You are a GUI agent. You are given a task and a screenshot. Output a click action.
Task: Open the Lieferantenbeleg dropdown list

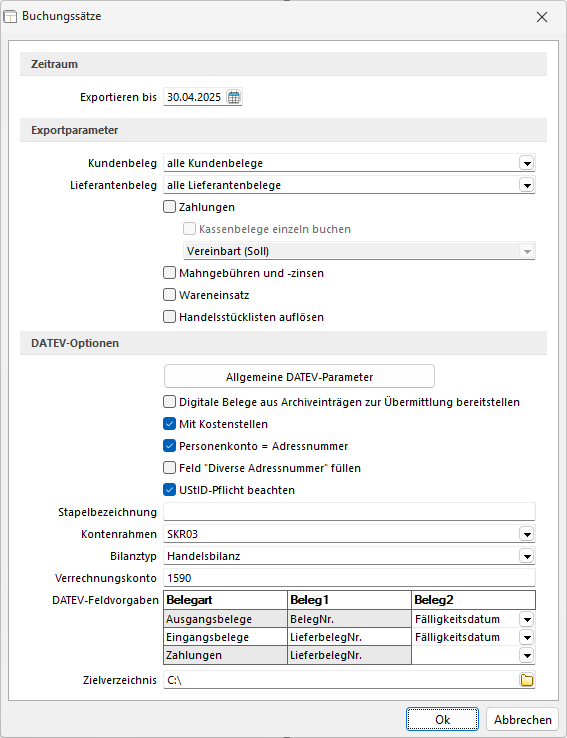[527, 185]
